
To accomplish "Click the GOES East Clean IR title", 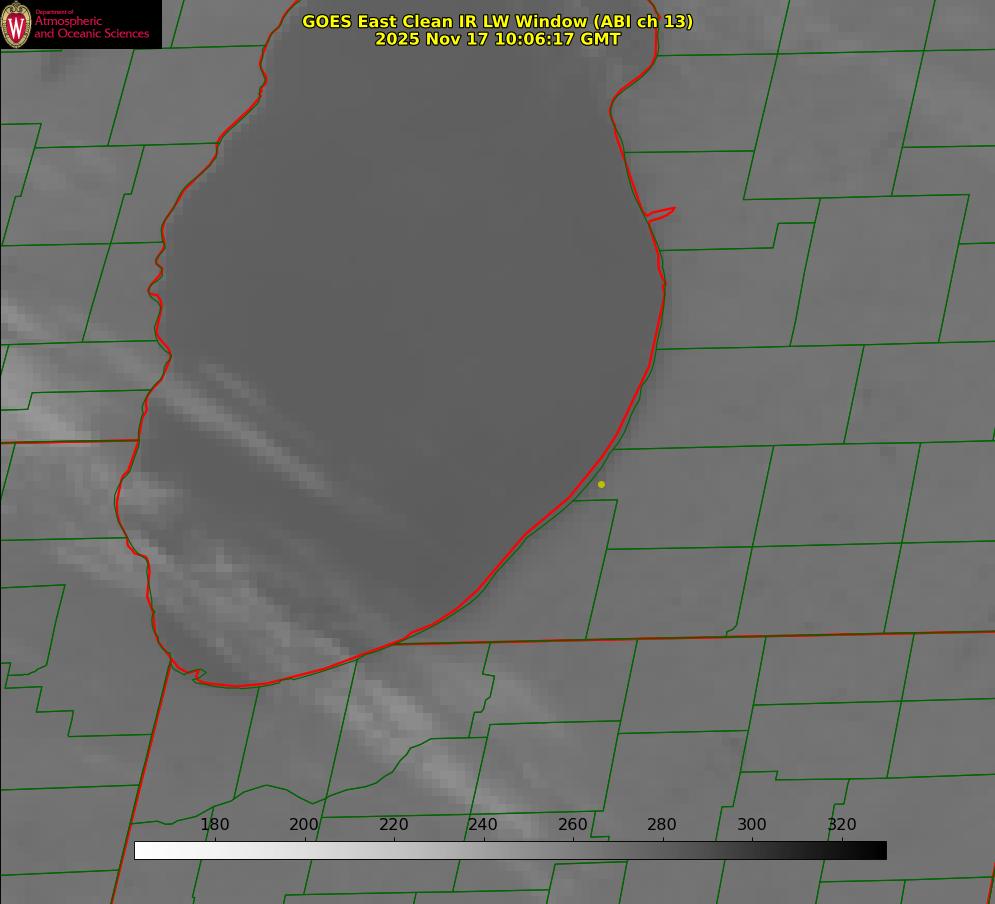I will [x=497, y=21].
